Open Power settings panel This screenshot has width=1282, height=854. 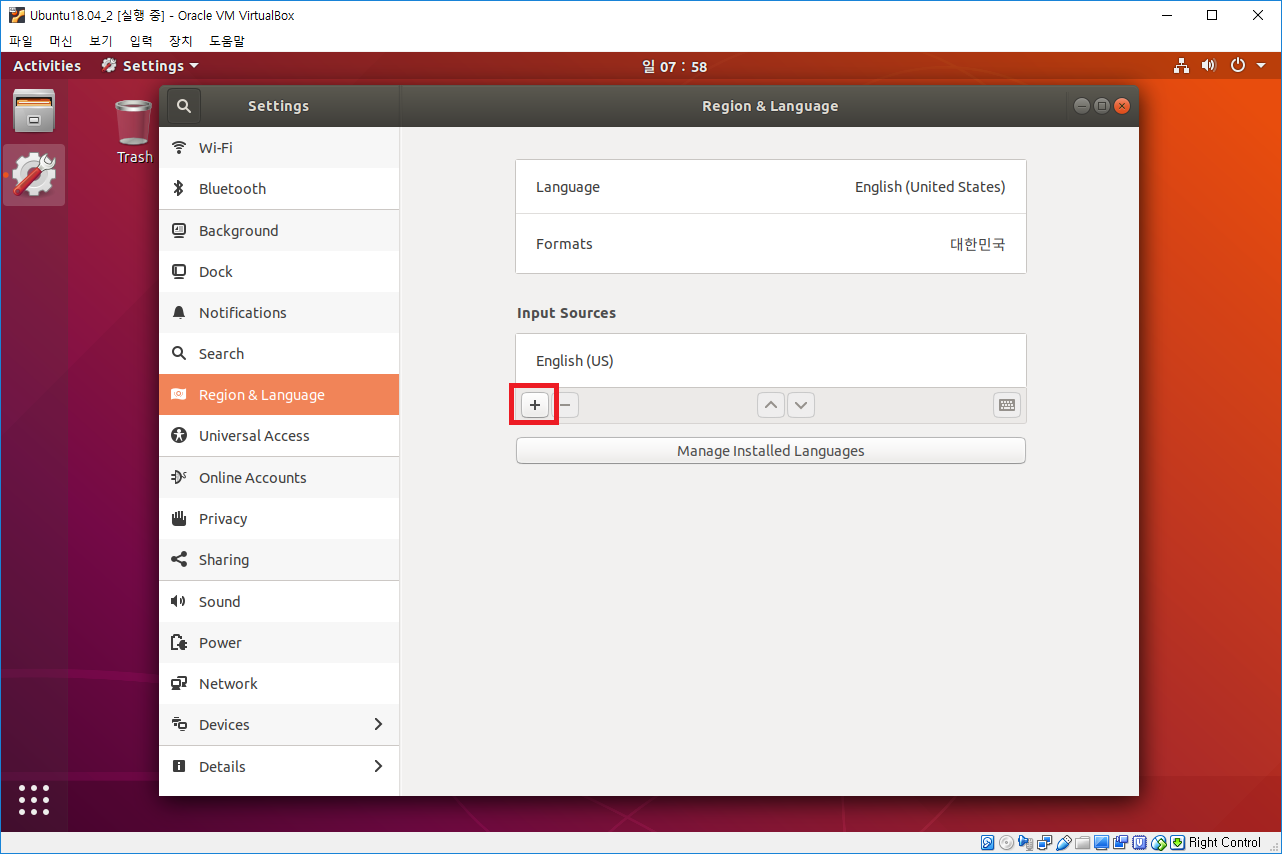[279, 643]
